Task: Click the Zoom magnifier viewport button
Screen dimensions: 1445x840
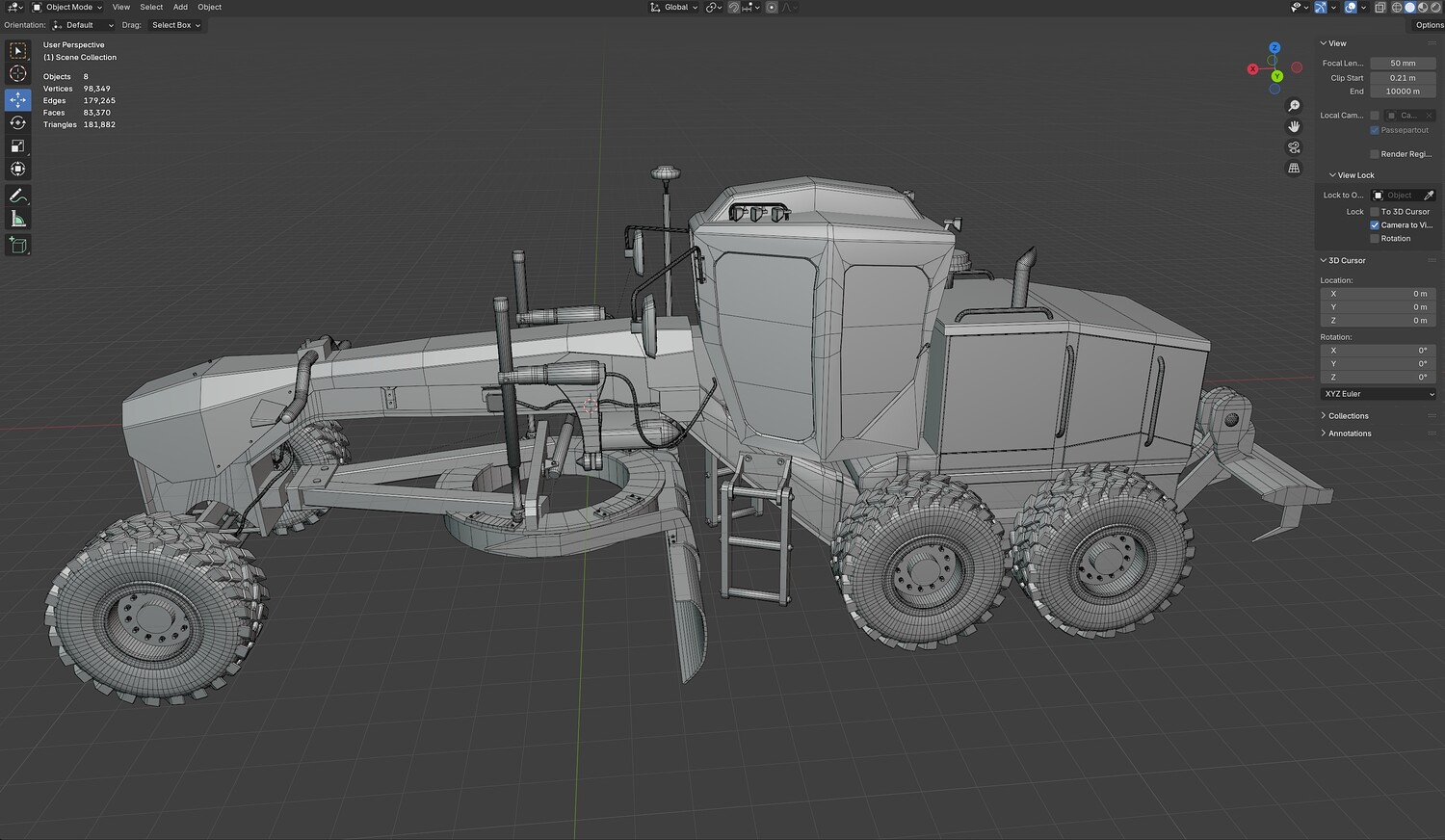Action: click(x=1294, y=106)
